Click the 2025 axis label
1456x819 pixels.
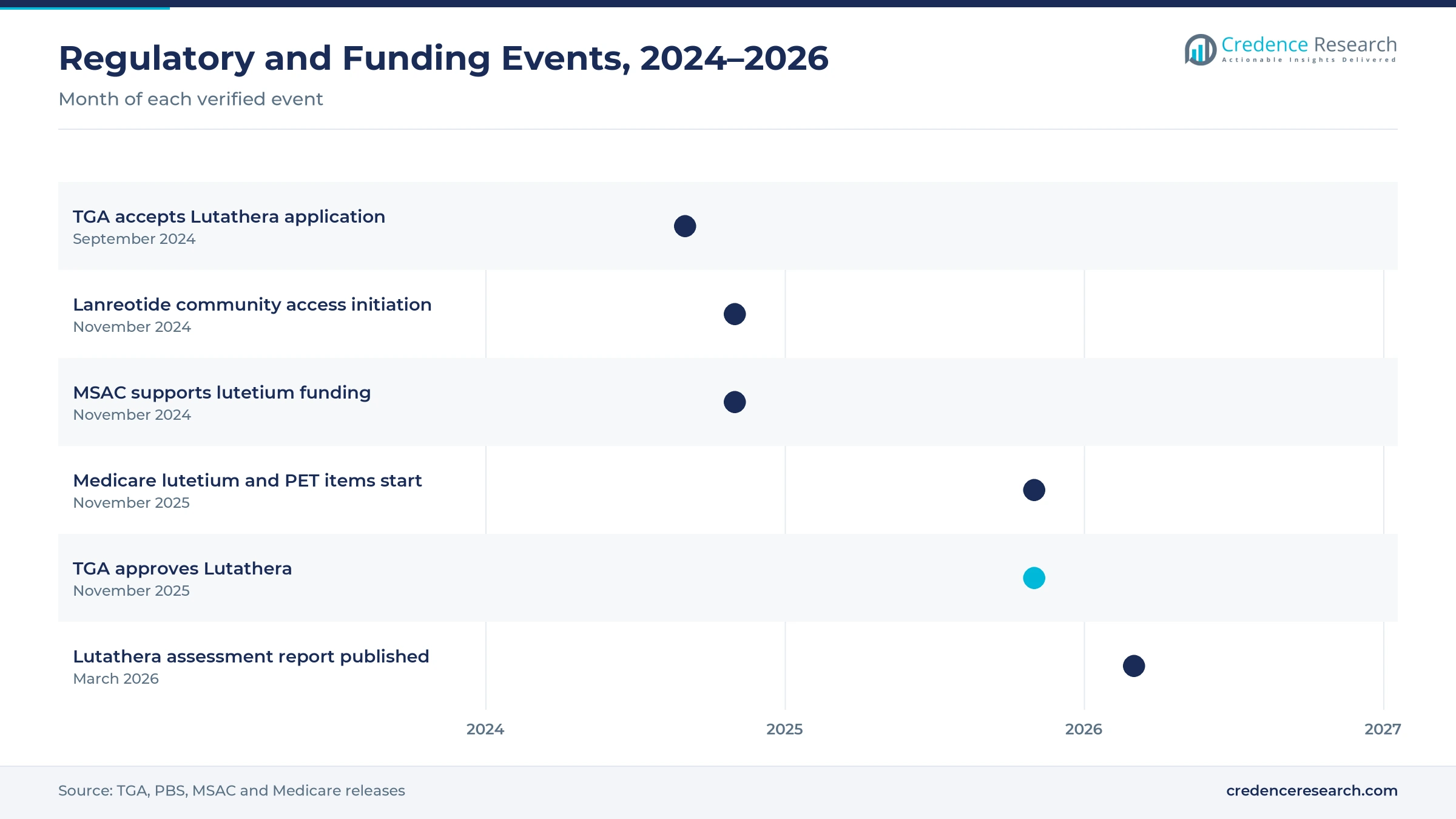coord(784,729)
